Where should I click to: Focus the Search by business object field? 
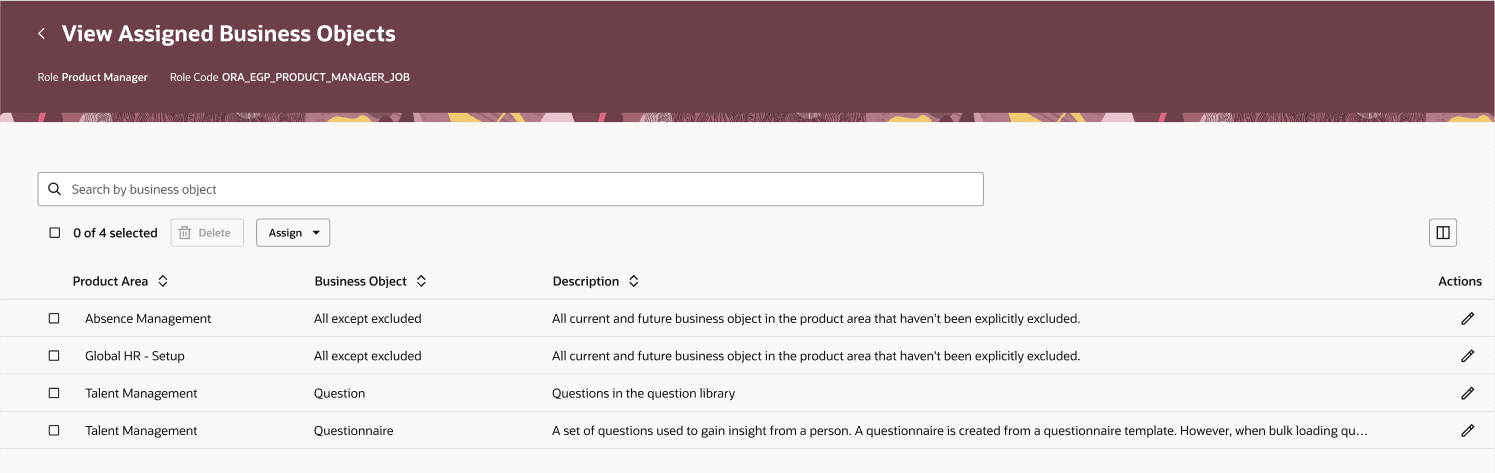pyautogui.click(x=510, y=189)
